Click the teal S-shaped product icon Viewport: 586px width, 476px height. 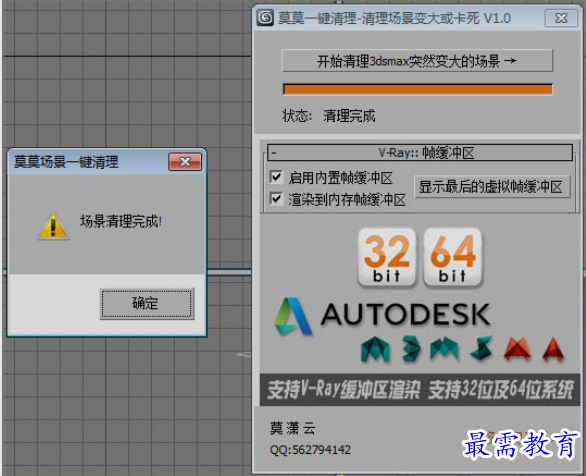pos(482,348)
